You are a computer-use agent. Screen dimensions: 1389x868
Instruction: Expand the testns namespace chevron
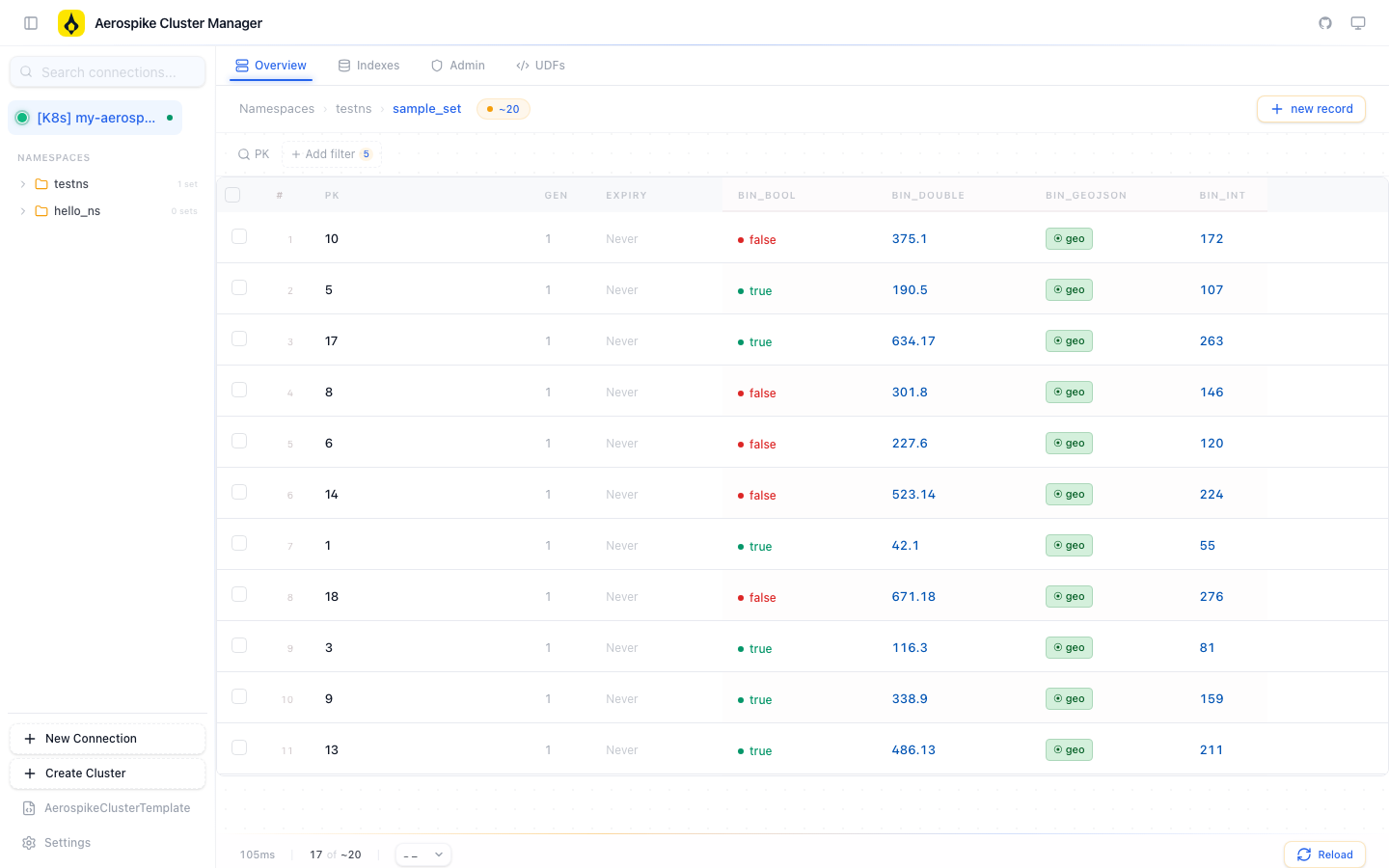23,184
